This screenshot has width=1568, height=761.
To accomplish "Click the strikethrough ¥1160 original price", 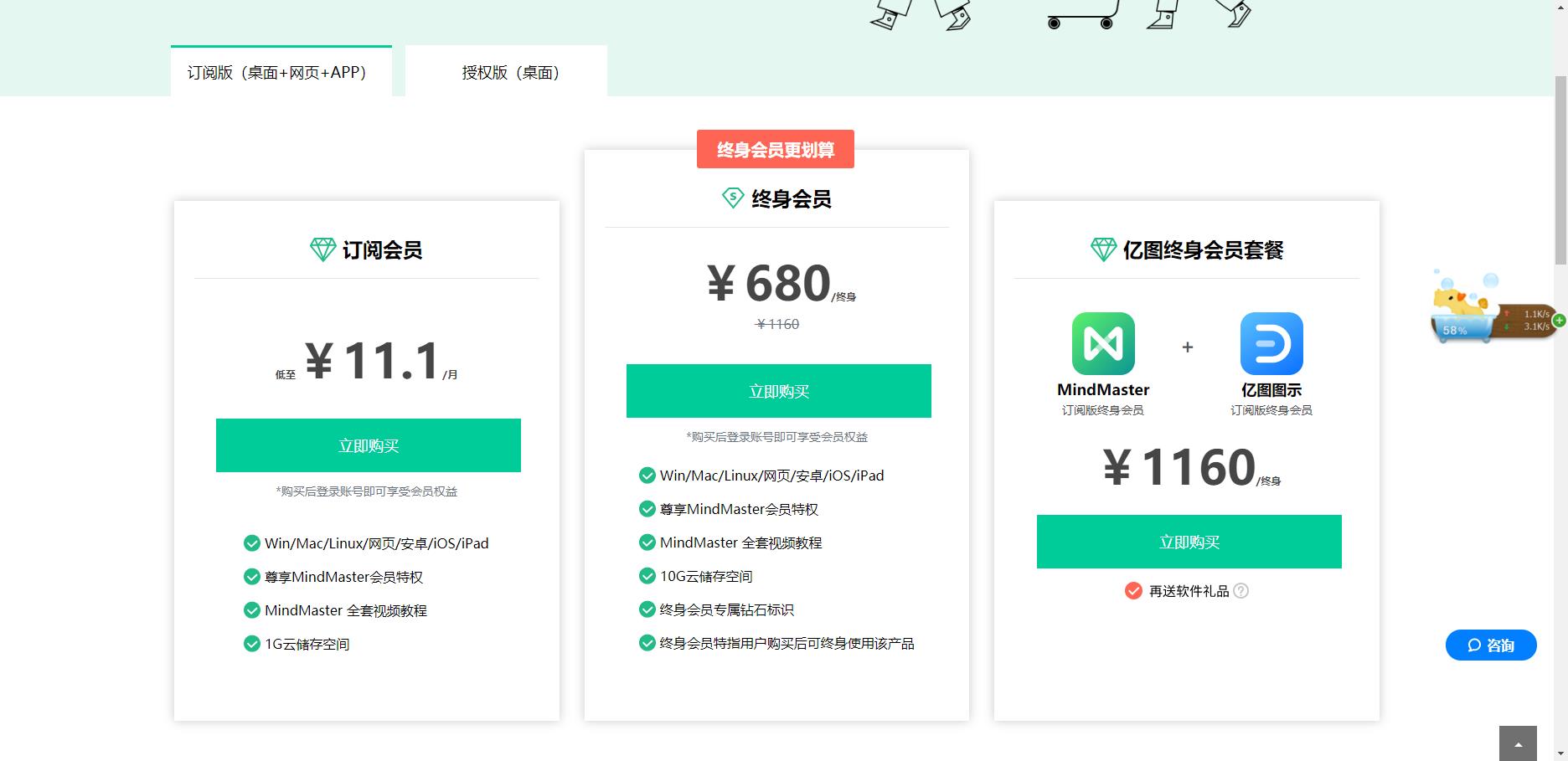I will click(x=777, y=324).
